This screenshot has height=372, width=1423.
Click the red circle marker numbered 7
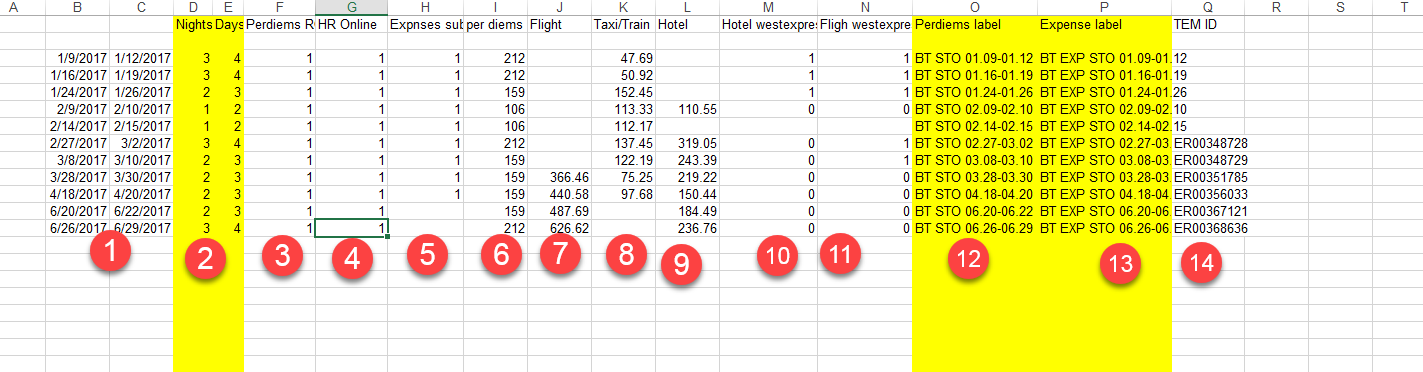pos(559,255)
